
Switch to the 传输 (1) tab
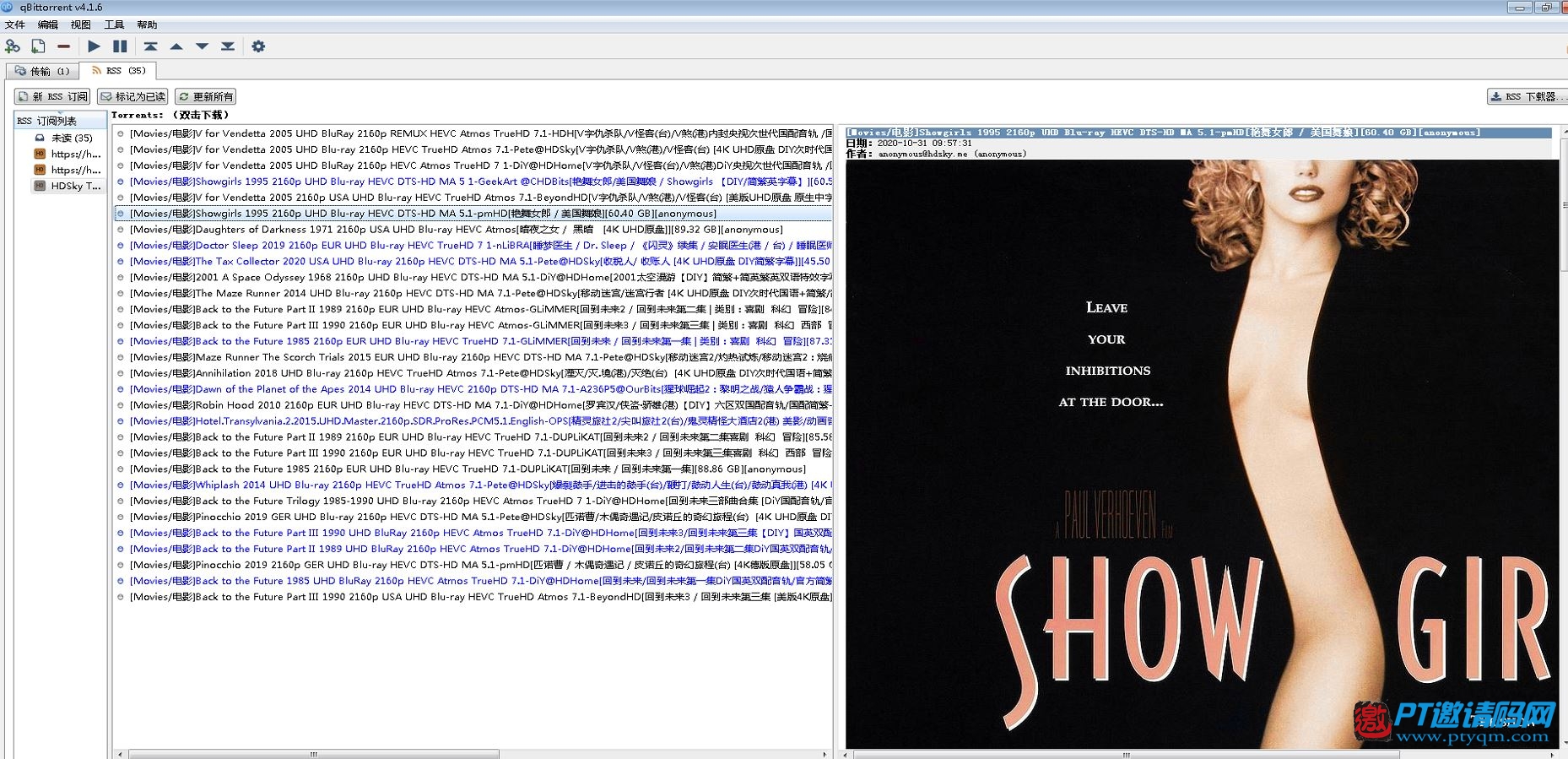[42, 71]
